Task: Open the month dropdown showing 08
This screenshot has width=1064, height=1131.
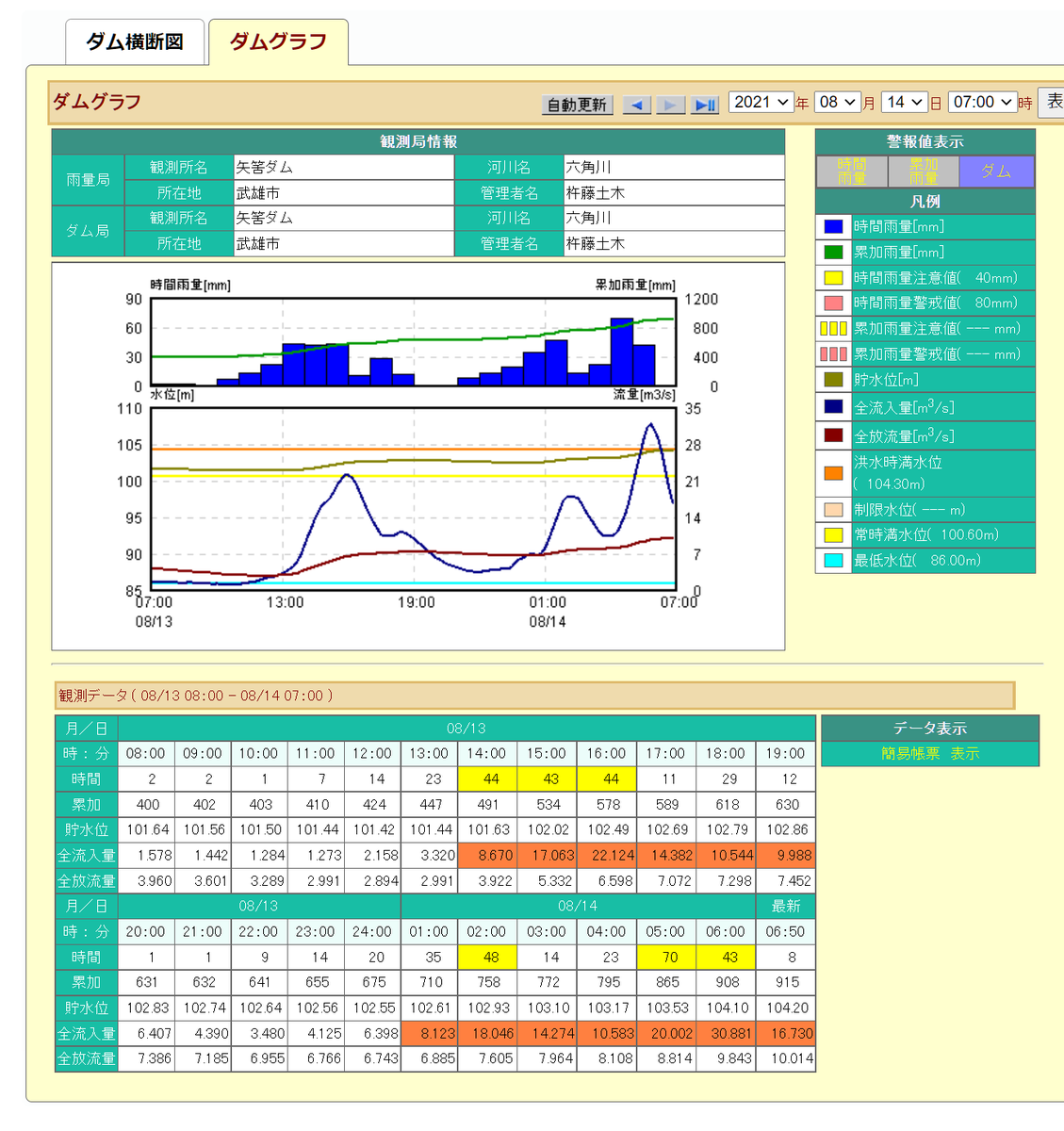Action: pos(839,102)
